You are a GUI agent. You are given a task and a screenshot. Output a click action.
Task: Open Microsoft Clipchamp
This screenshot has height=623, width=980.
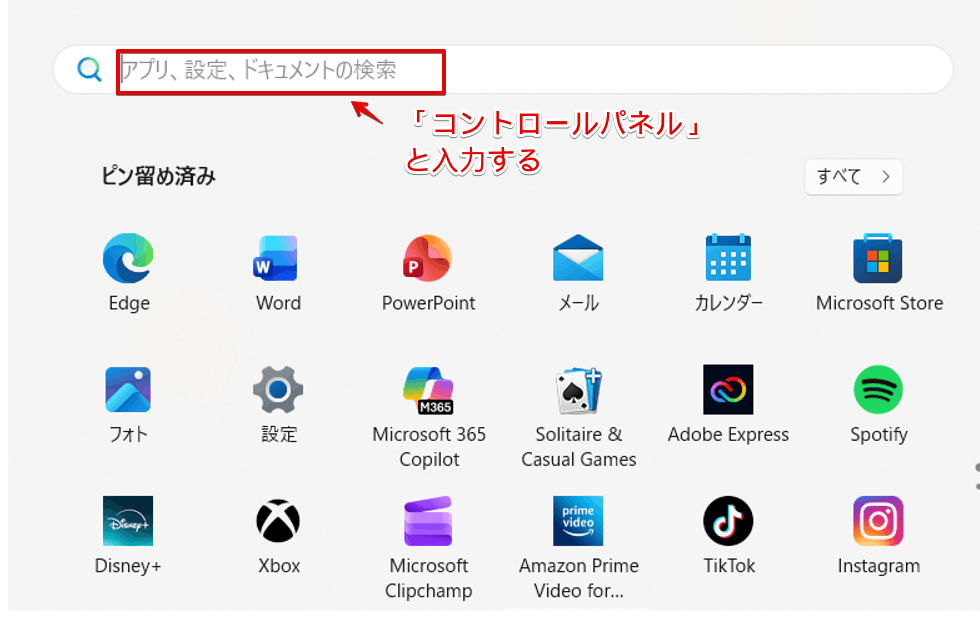[x=428, y=521]
